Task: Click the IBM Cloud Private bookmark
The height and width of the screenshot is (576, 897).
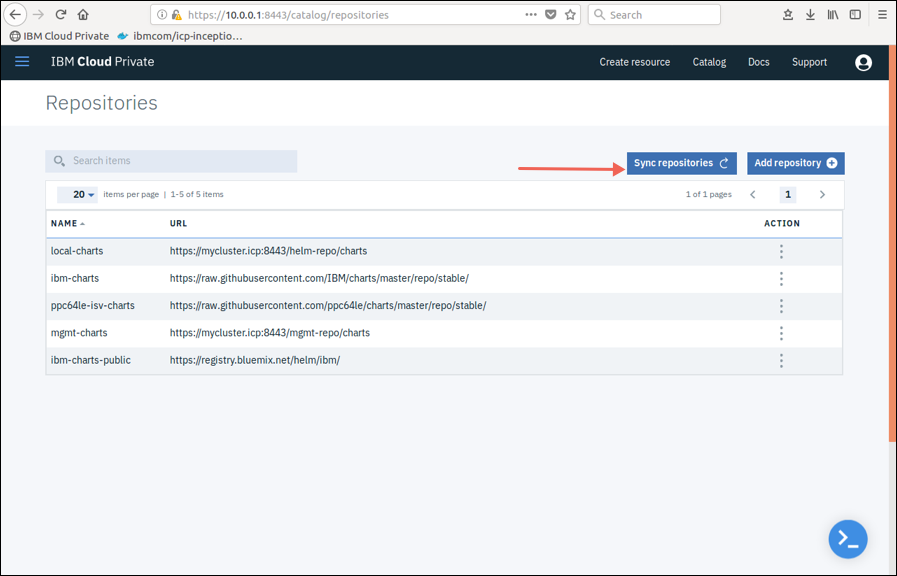Action: coord(59,36)
